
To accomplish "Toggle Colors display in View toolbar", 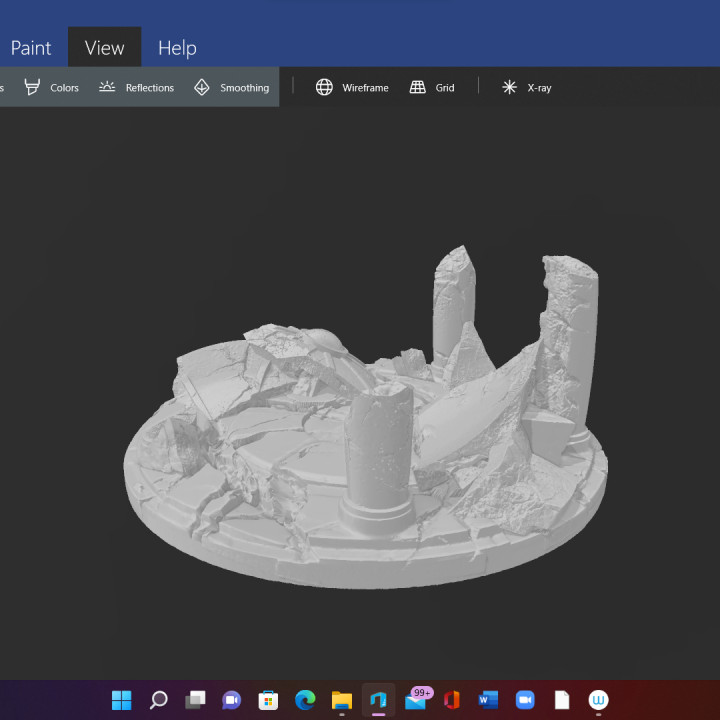I will (51, 87).
